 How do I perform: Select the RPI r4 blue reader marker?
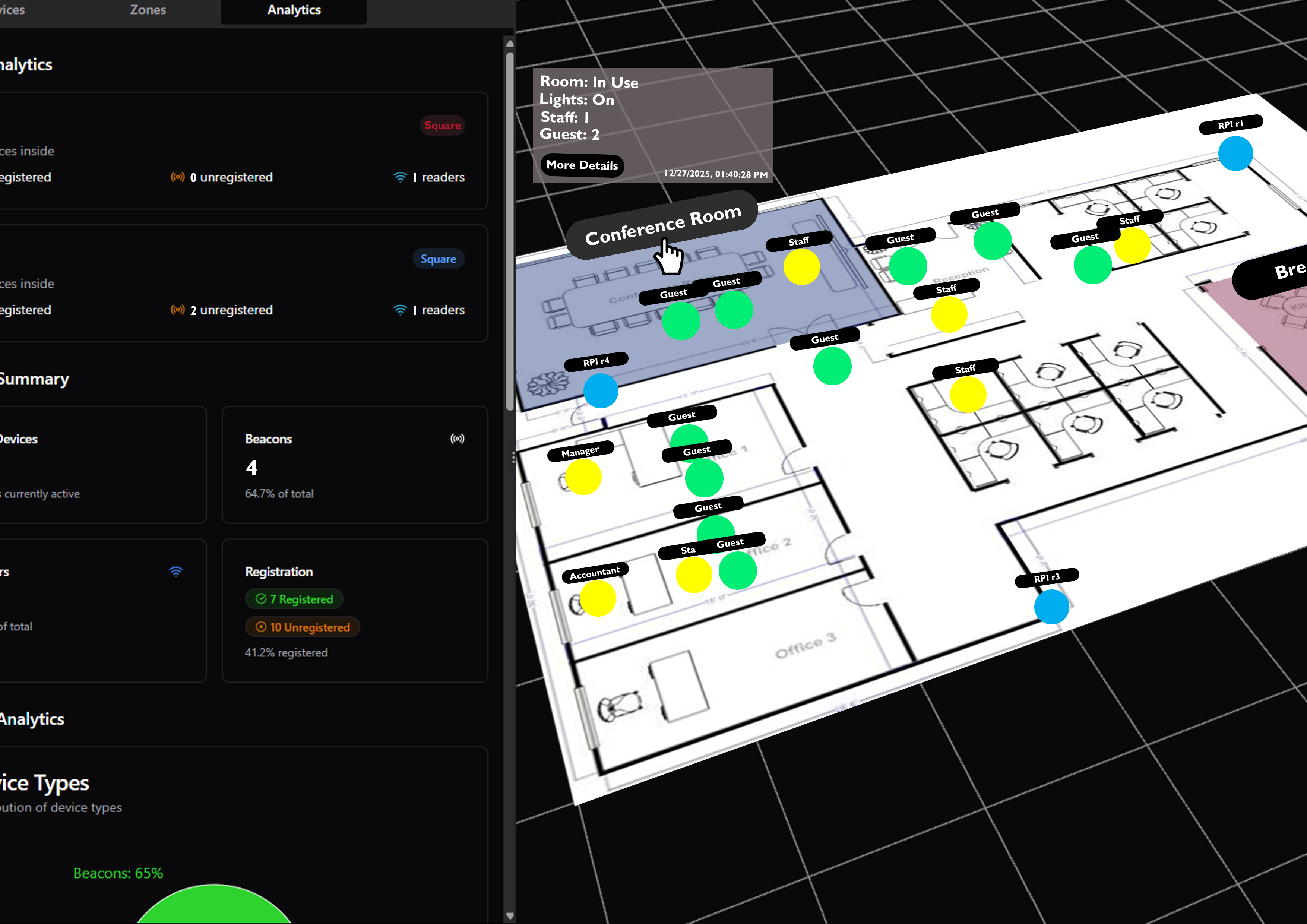click(x=601, y=390)
